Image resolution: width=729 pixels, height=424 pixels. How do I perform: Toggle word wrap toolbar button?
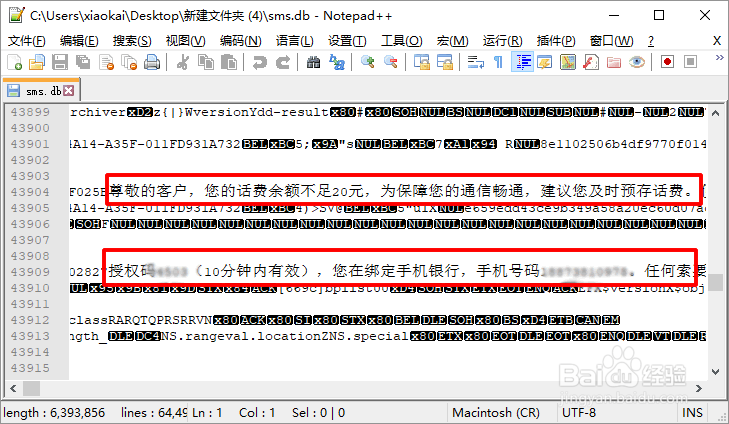[476, 62]
